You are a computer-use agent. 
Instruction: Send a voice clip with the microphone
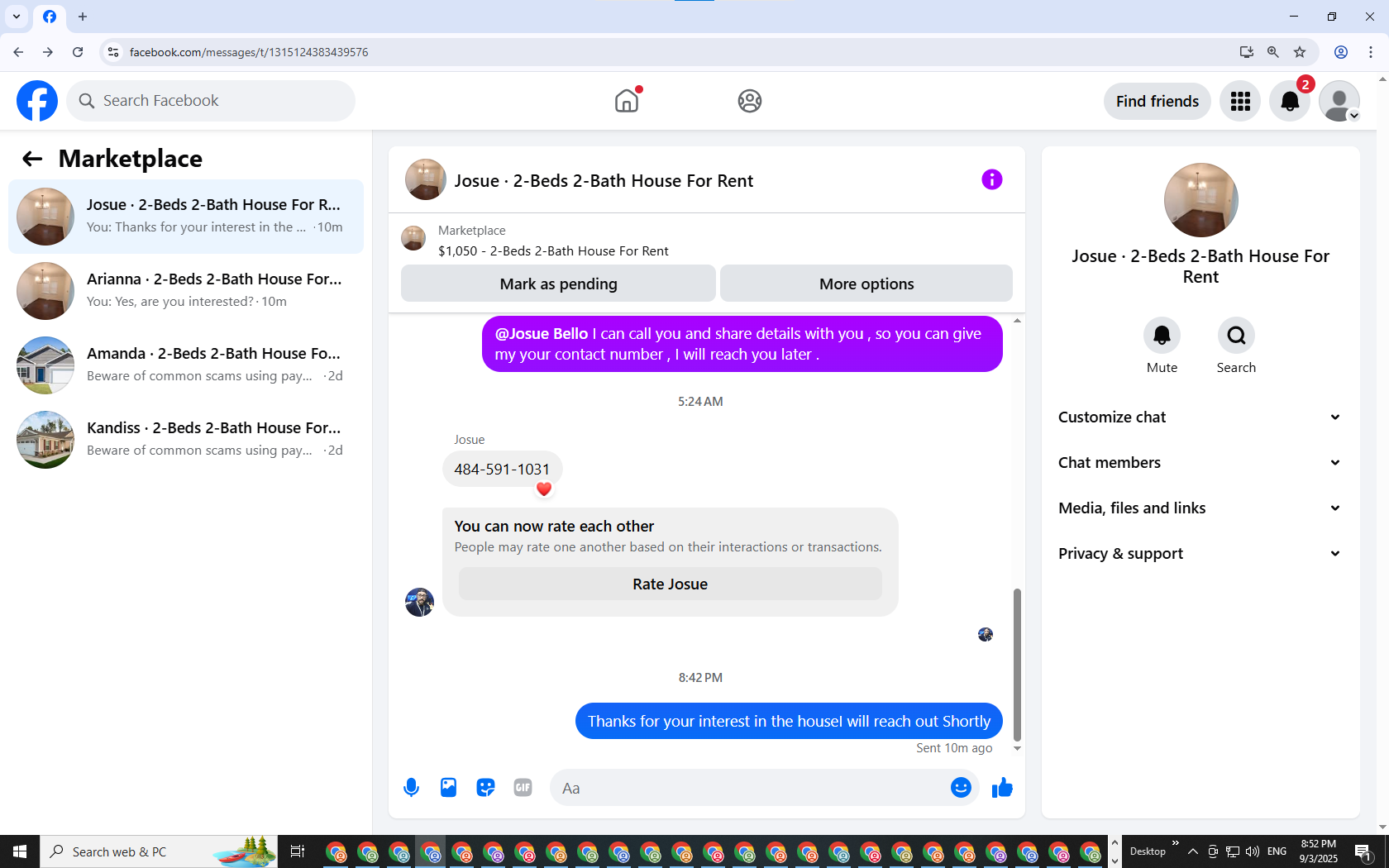click(411, 788)
